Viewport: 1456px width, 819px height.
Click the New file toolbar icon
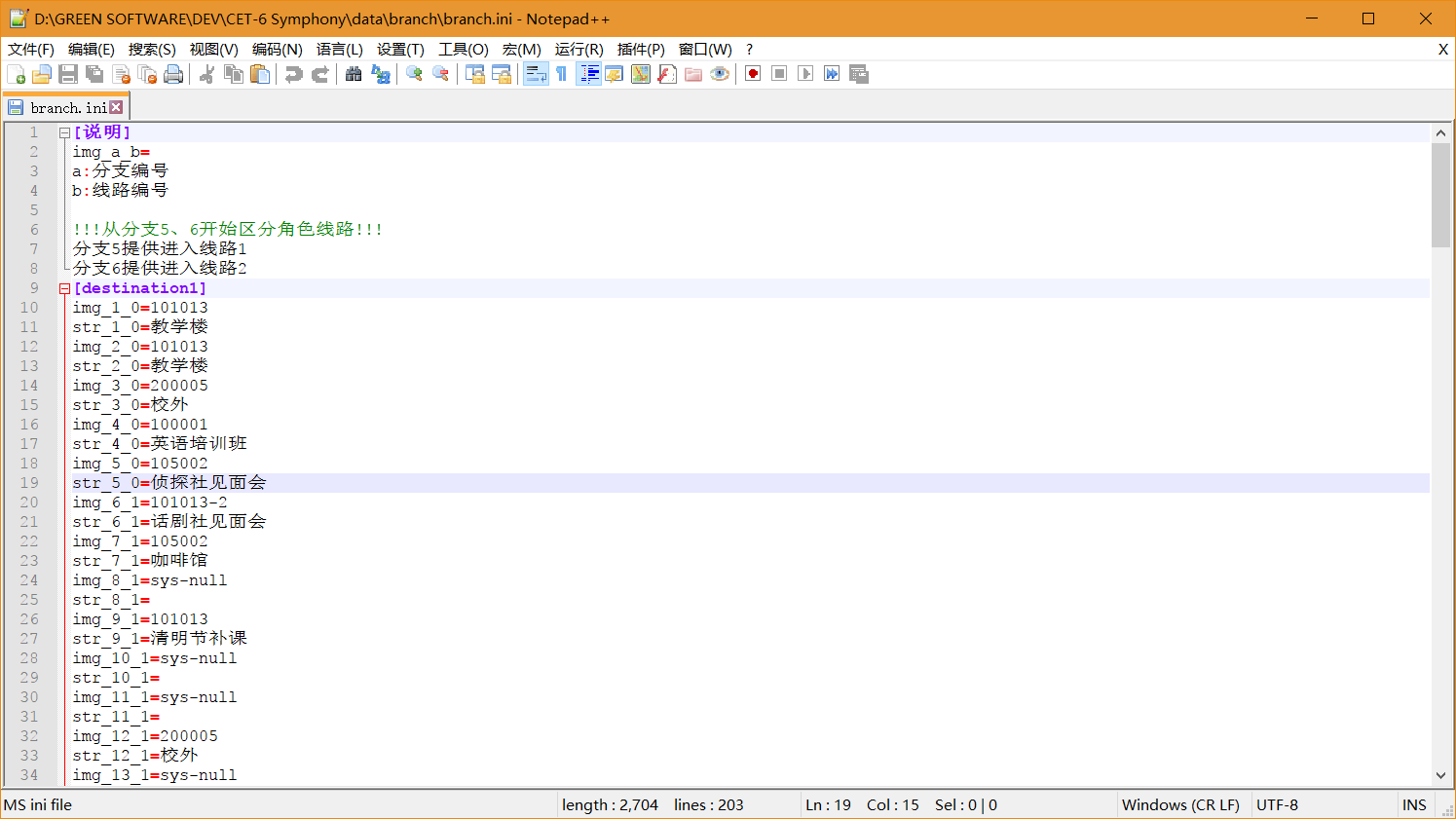coord(16,74)
